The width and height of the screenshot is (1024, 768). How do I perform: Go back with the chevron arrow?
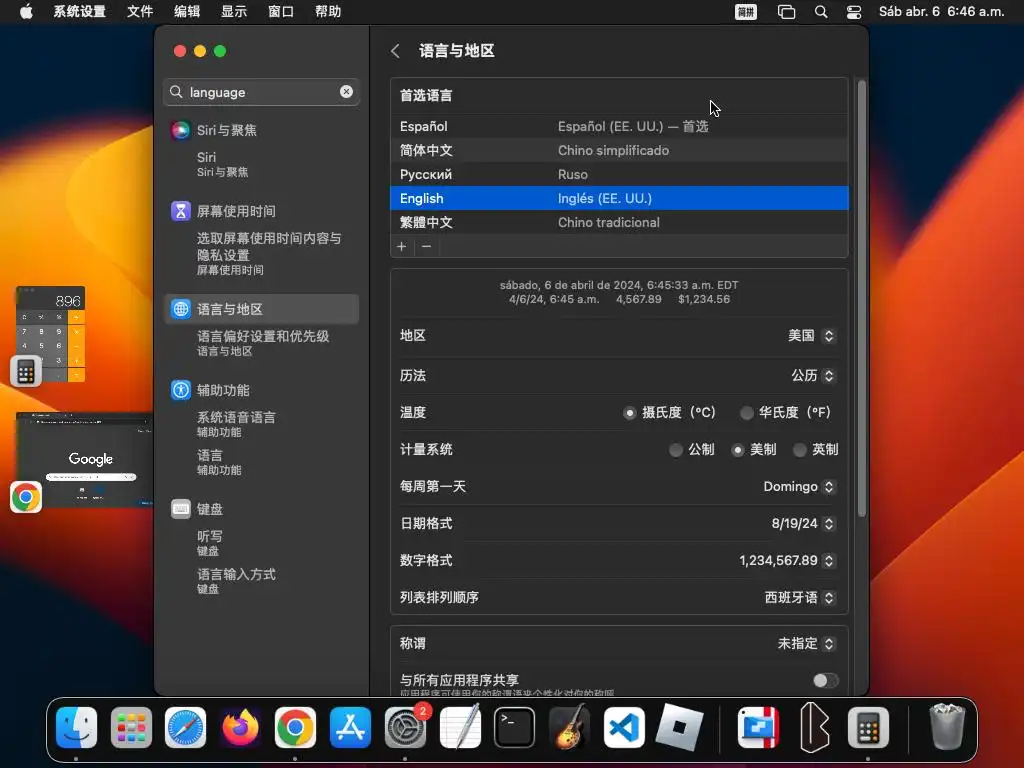395,51
